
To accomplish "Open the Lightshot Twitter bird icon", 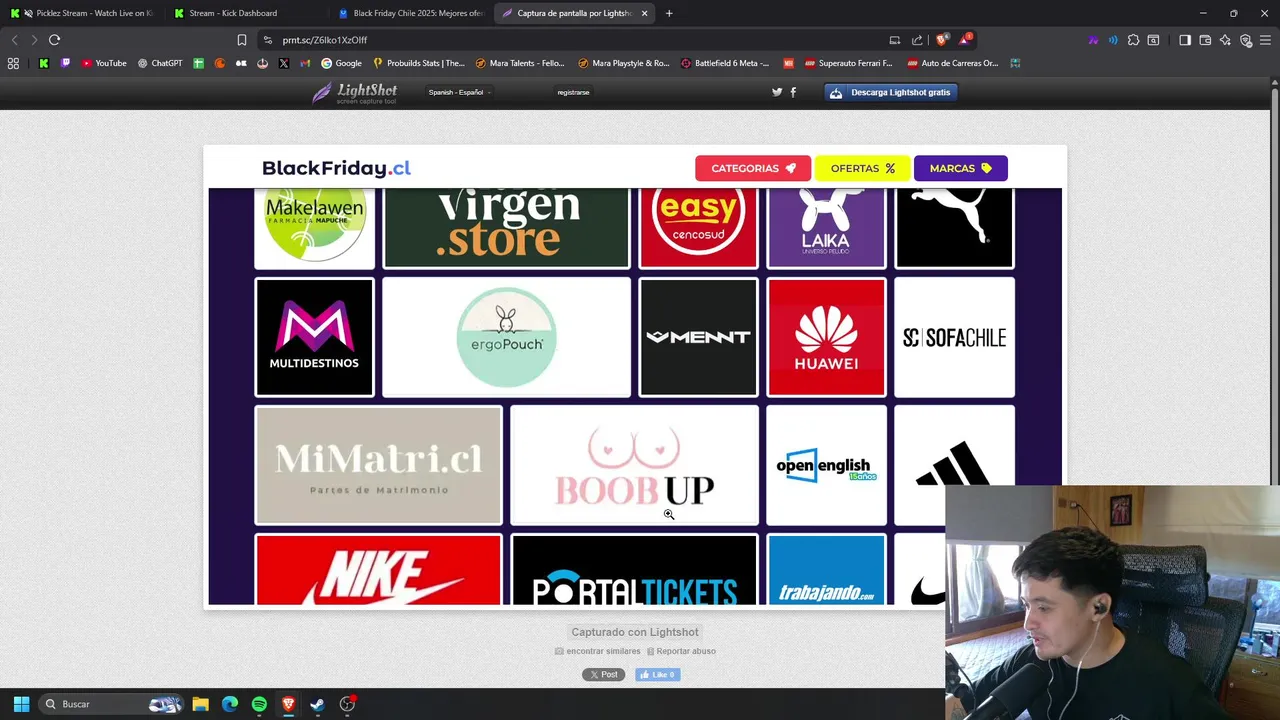I will (x=777, y=92).
